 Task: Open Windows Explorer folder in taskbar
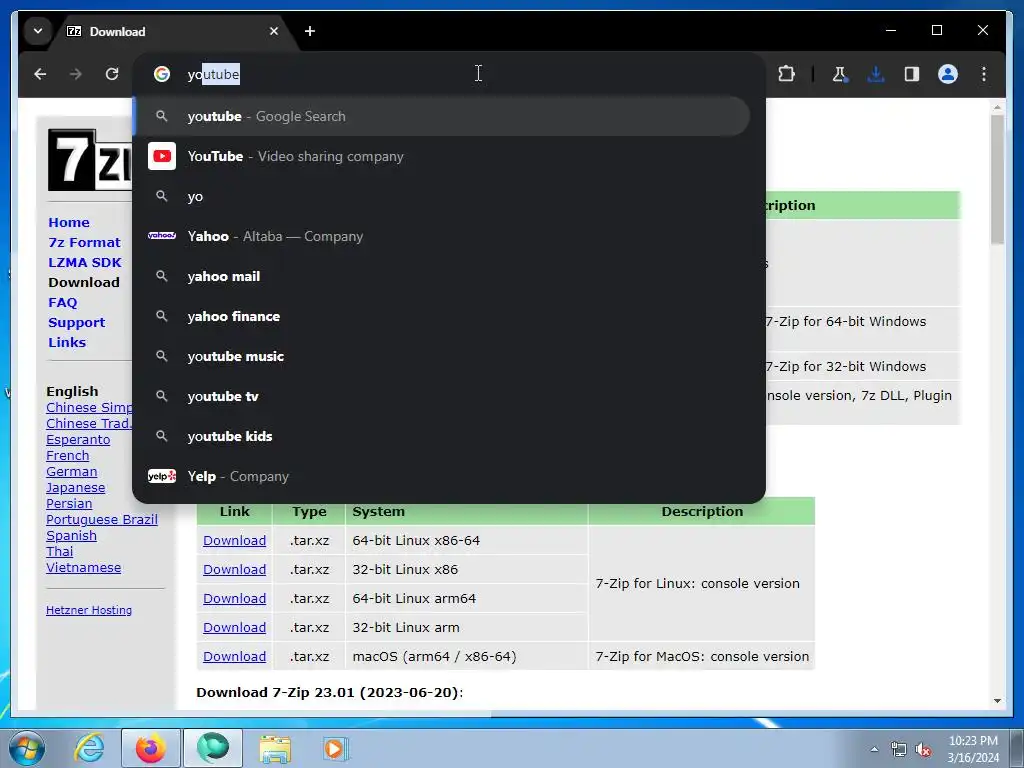point(275,748)
